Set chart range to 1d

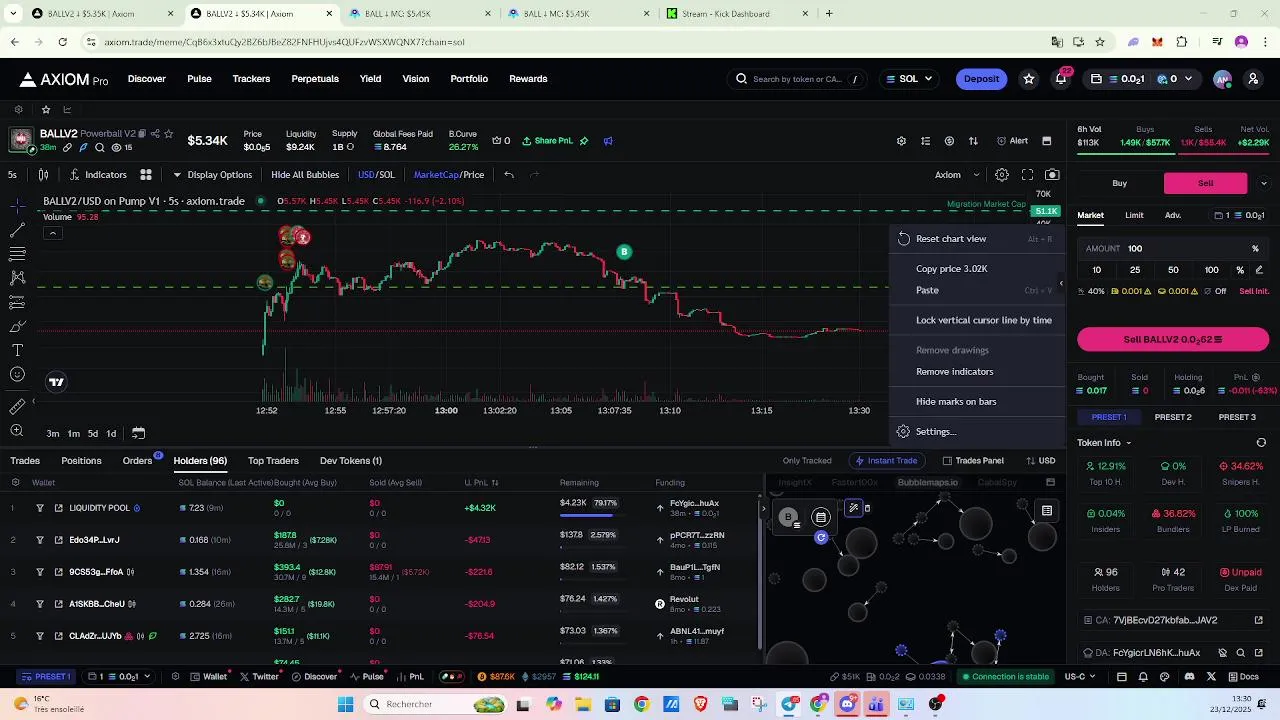[x=111, y=434]
